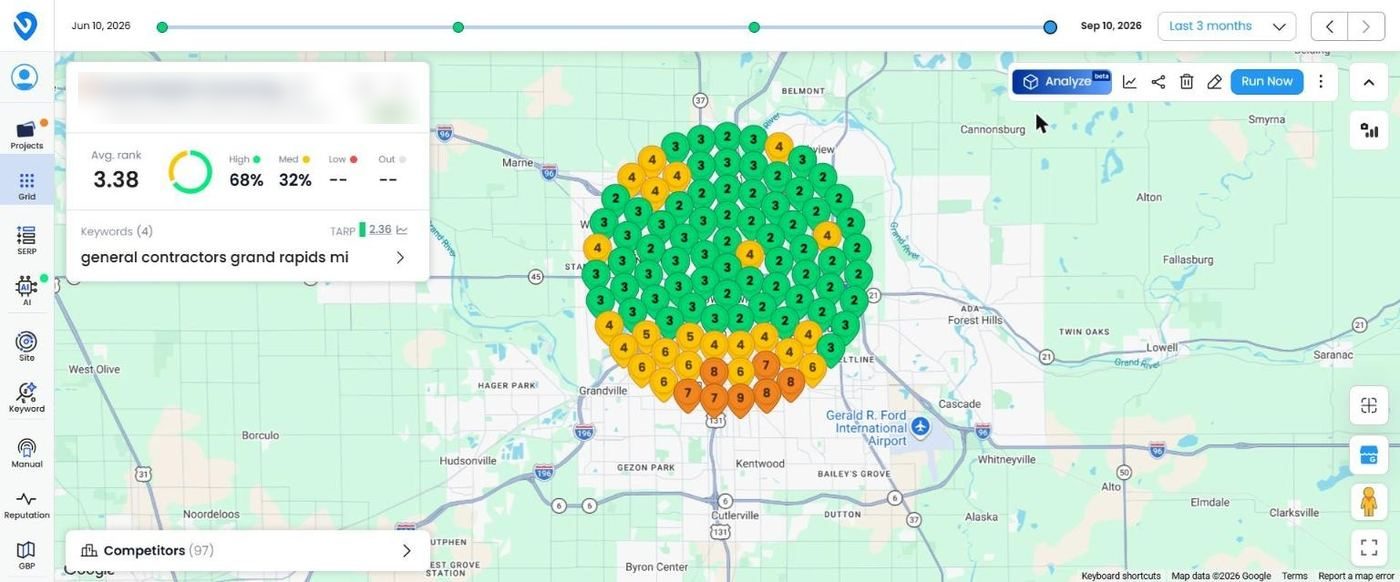Image resolution: width=1400 pixels, height=582 pixels.
Task: Open the three-dot more options menu
Action: (1321, 82)
